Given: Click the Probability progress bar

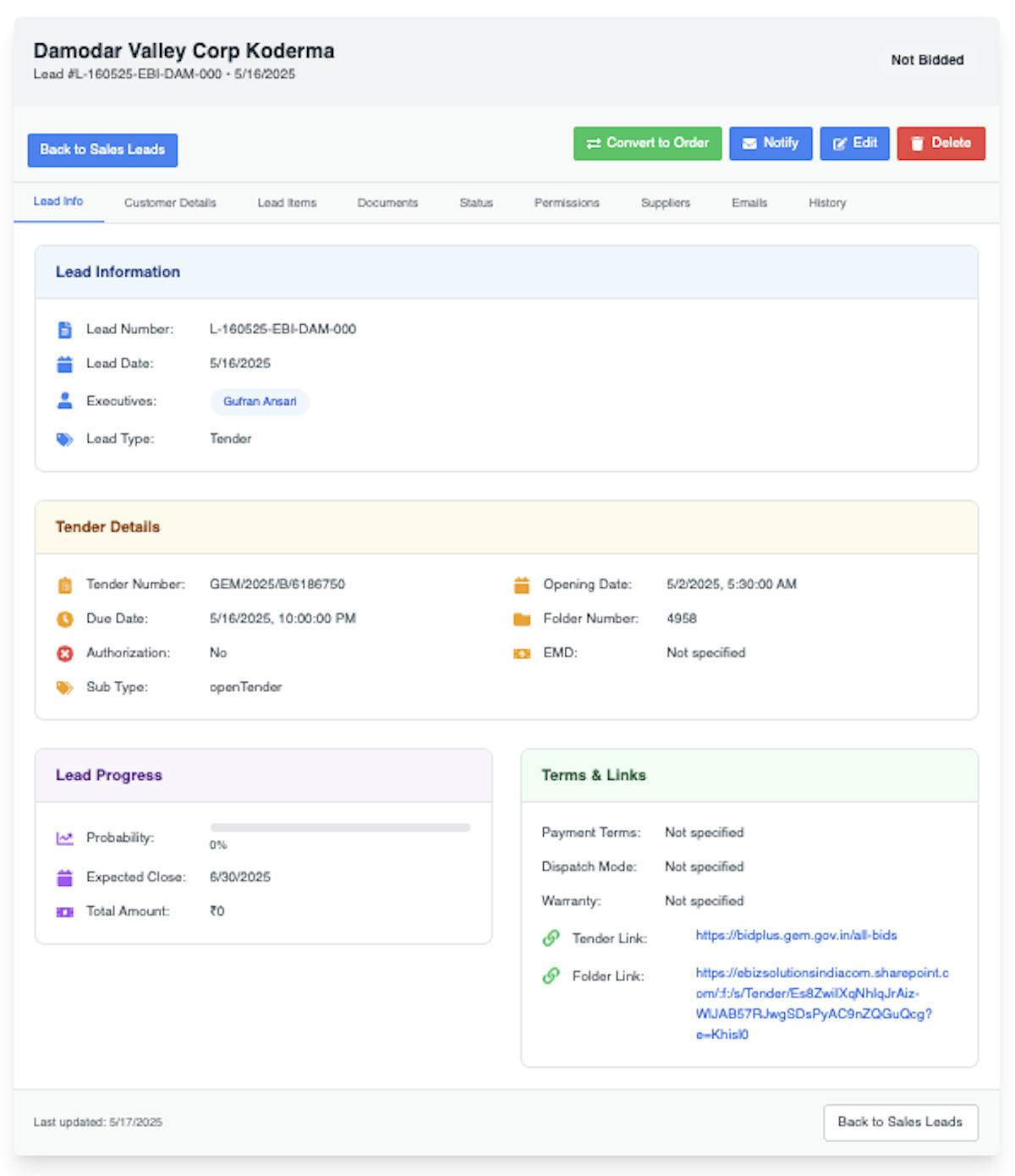Looking at the screenshot, I should 340,827.
